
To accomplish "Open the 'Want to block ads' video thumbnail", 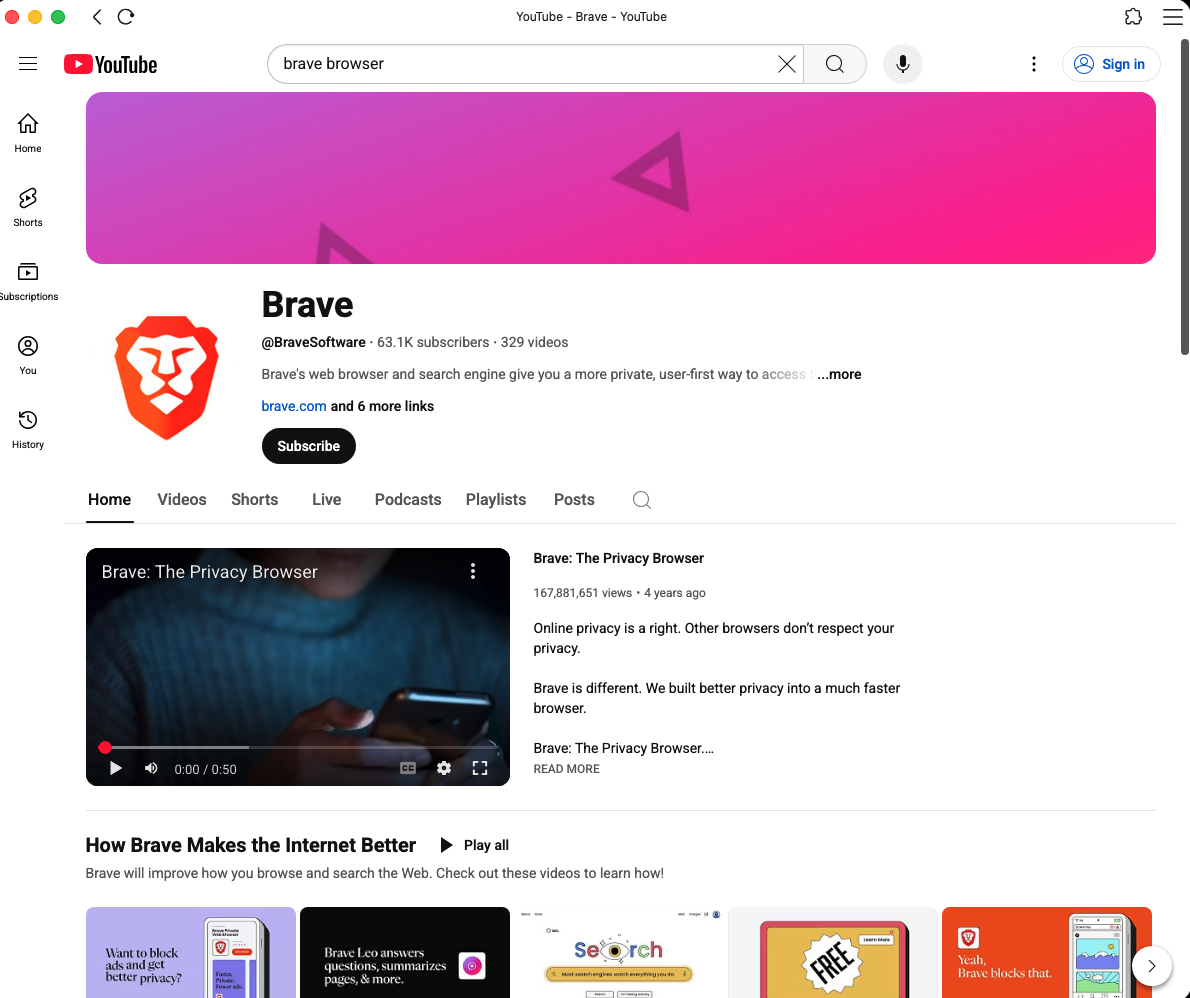I will click(190, 952).
